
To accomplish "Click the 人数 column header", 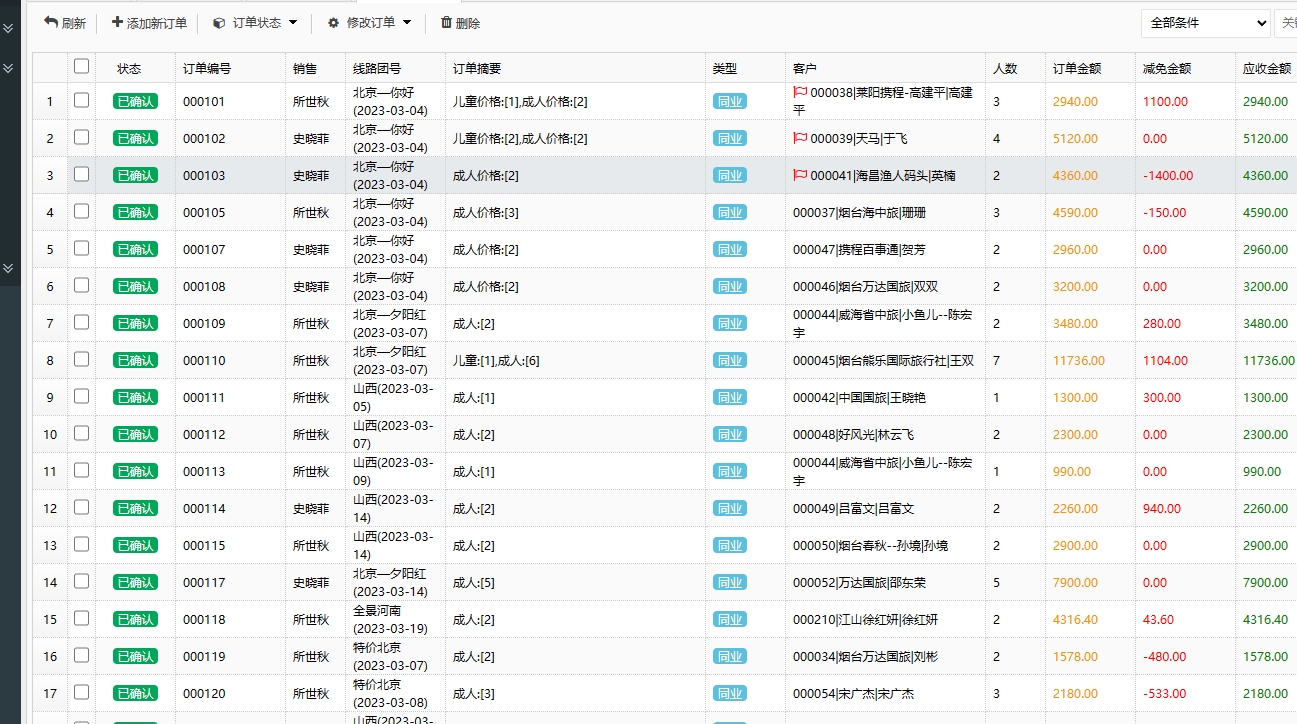I will (x=1005, y=68).
